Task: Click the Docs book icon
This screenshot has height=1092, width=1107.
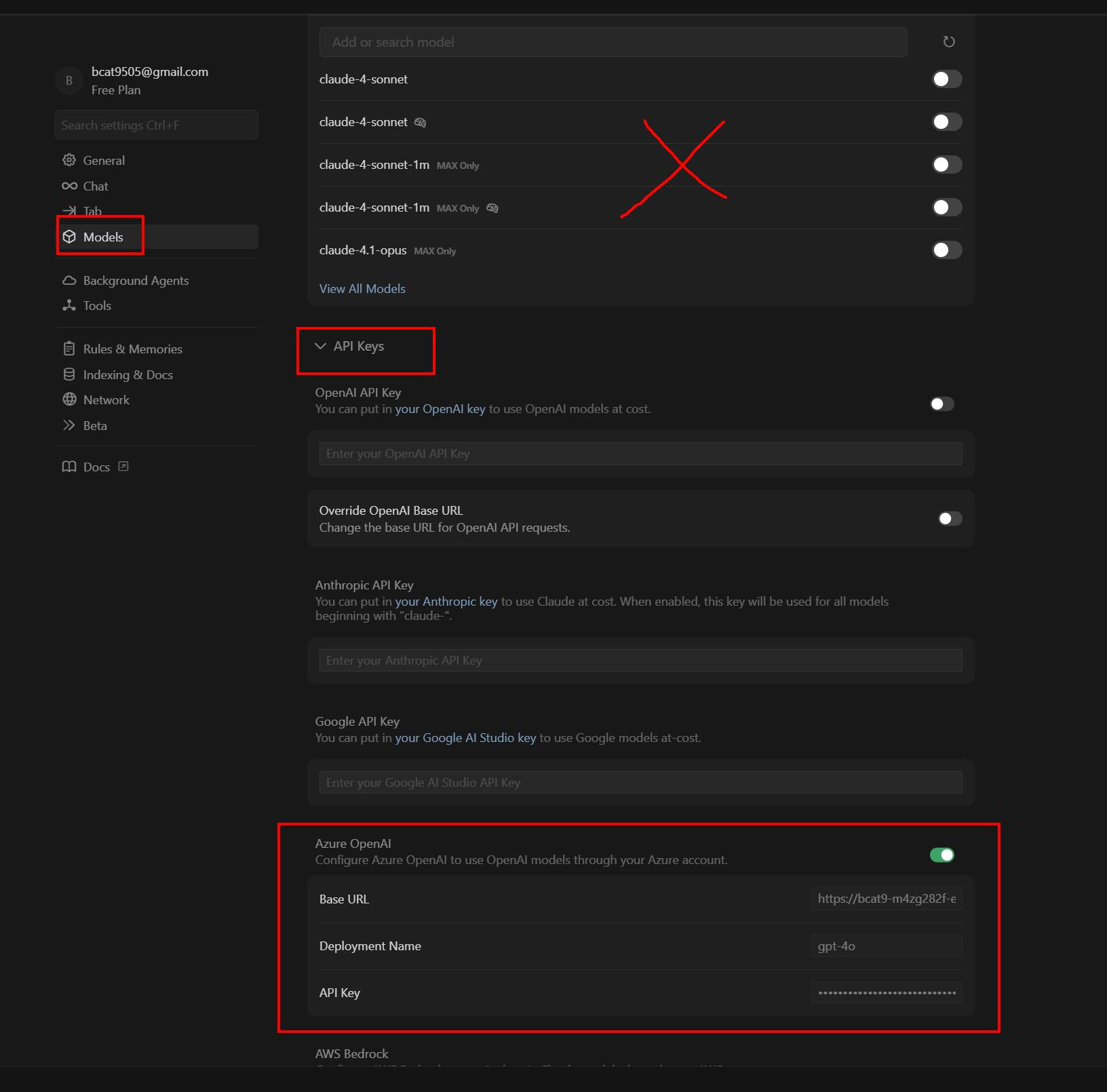Action: pyautogui.click(x=69, y=467)
